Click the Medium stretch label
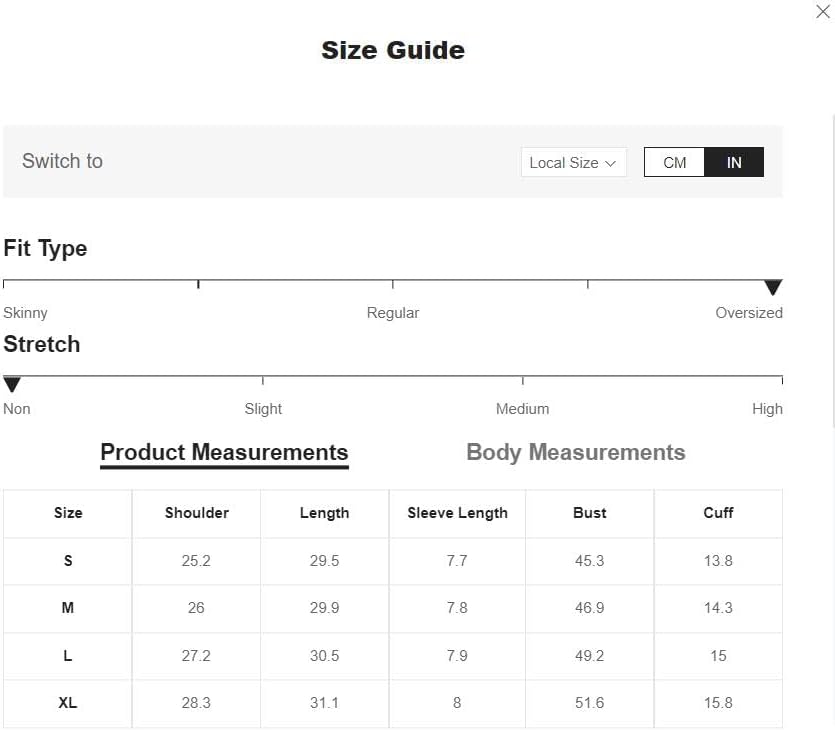Screen dimensions: 835x731 point(522,409)
